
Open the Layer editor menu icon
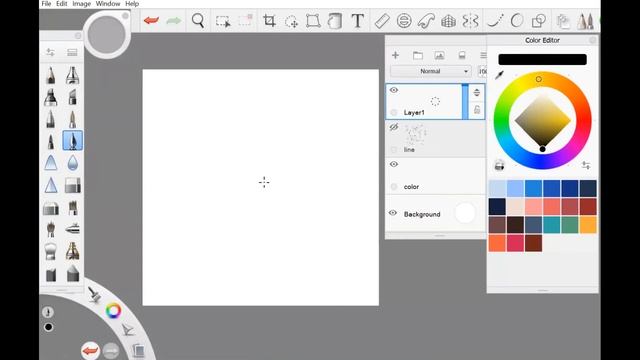[x=483, y=55]
